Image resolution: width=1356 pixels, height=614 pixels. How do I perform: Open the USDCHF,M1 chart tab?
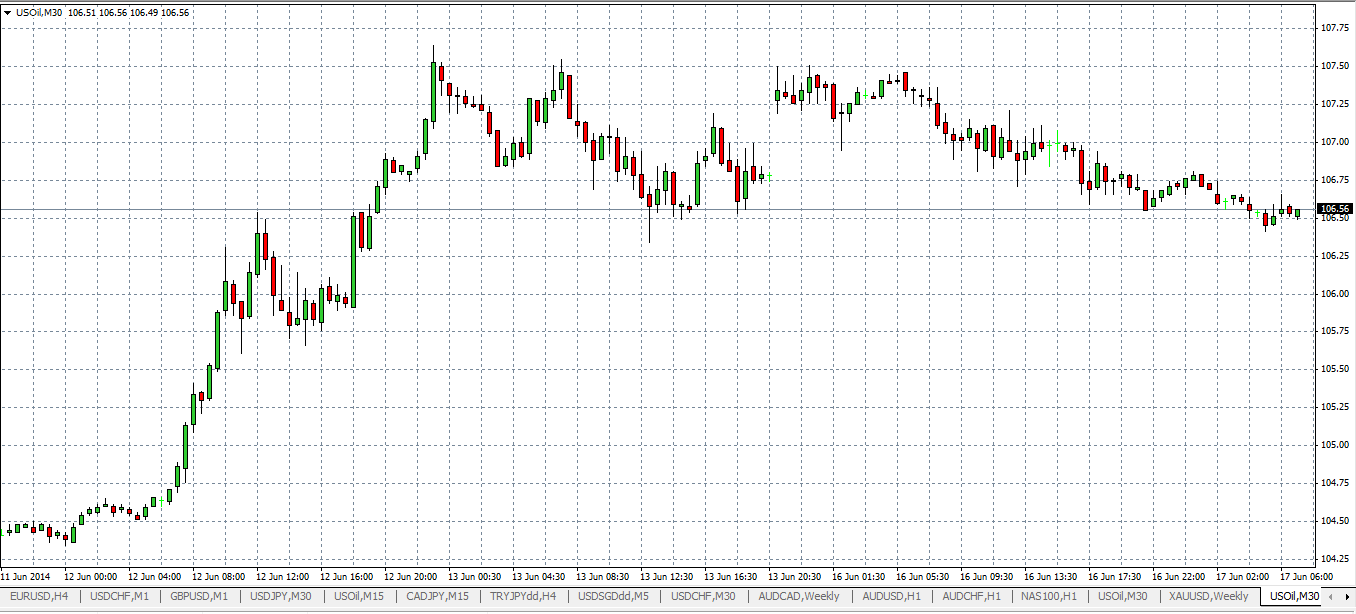coord(120,596)
